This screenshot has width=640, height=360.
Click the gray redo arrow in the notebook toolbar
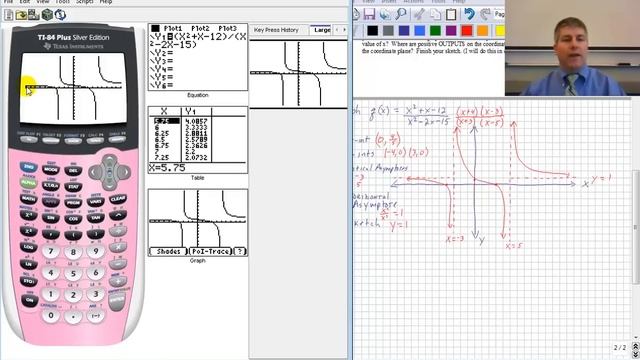(x=485, y=14)
